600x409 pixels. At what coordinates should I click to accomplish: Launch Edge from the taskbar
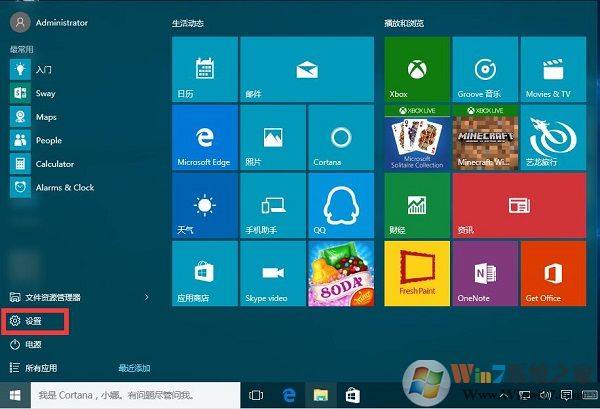pos(289,395)
